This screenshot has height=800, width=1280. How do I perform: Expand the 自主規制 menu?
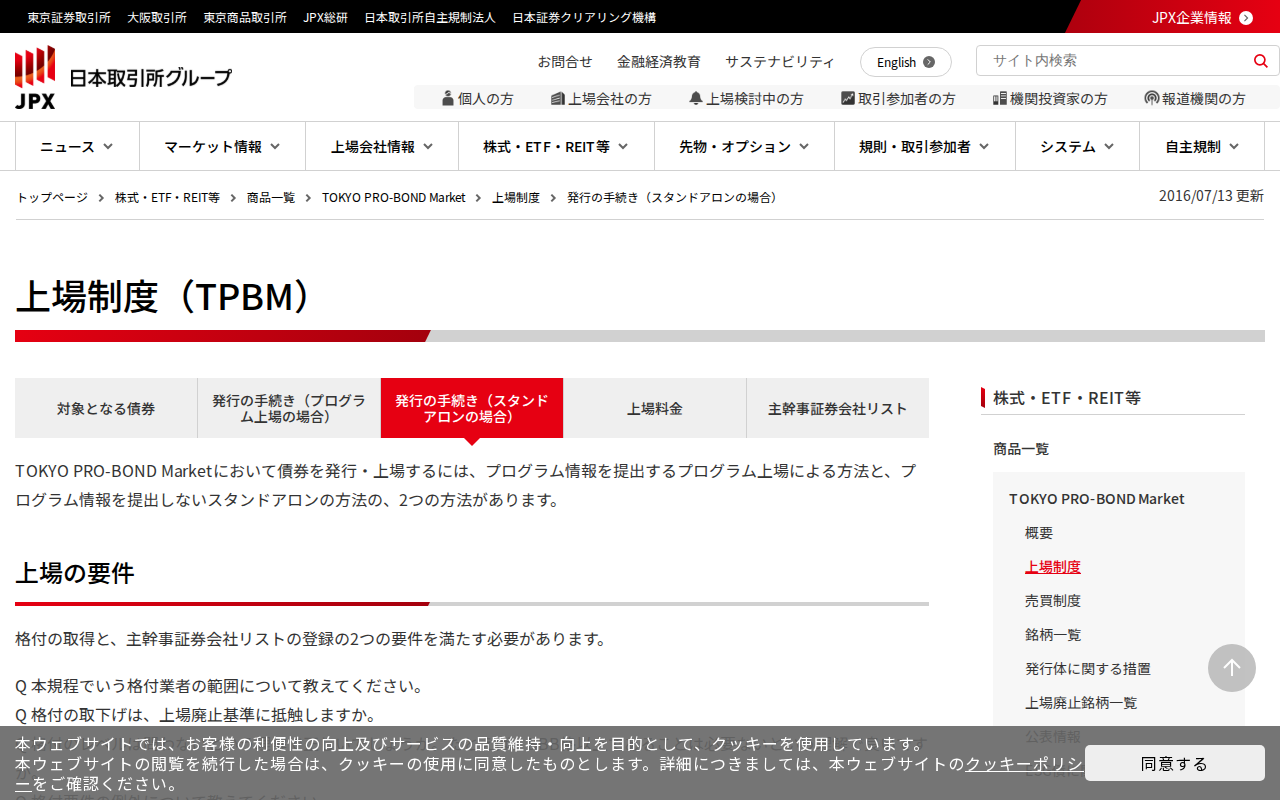pos(1202,146)
